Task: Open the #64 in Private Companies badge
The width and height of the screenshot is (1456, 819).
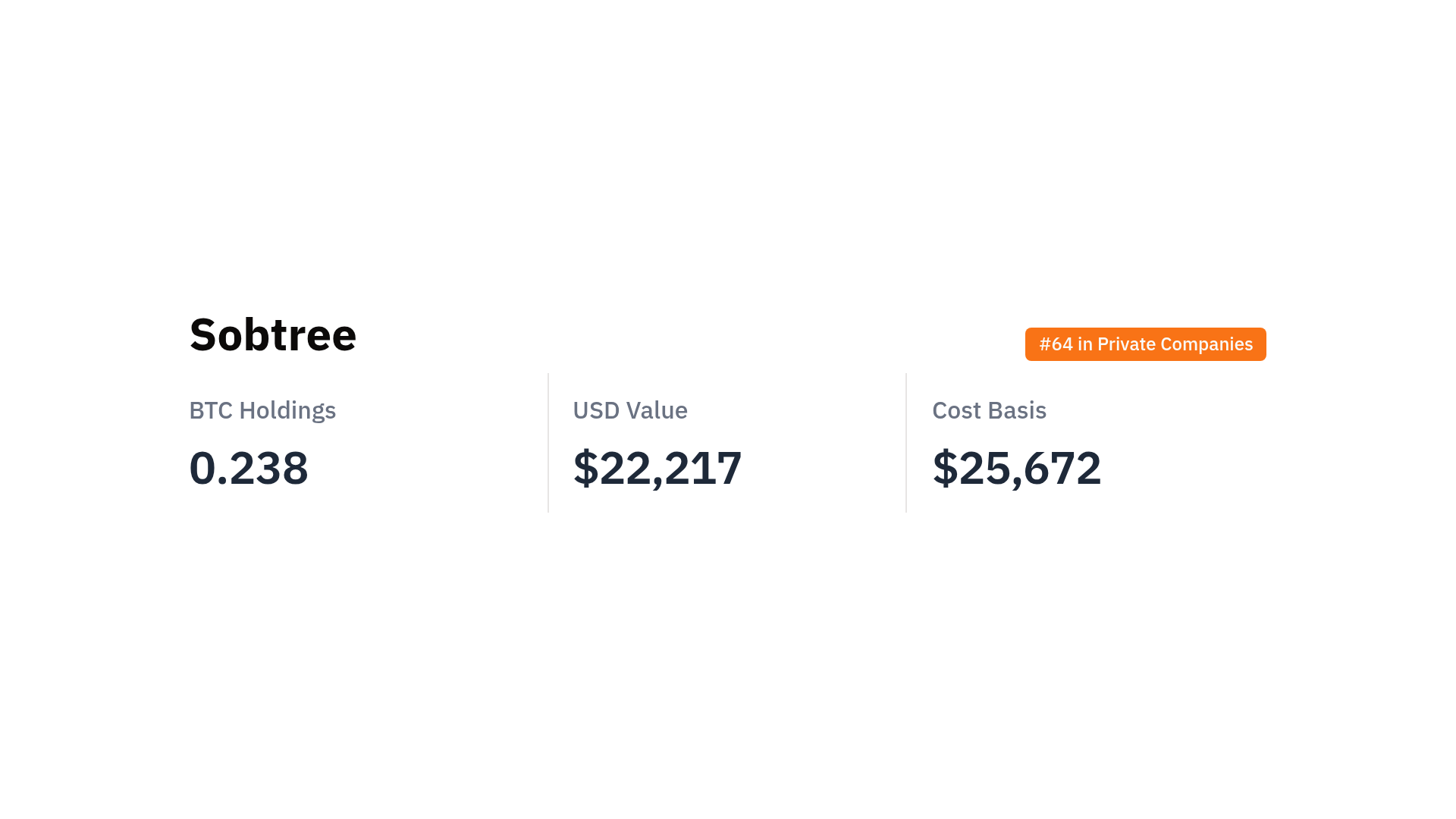Action: coord(1145,344)
